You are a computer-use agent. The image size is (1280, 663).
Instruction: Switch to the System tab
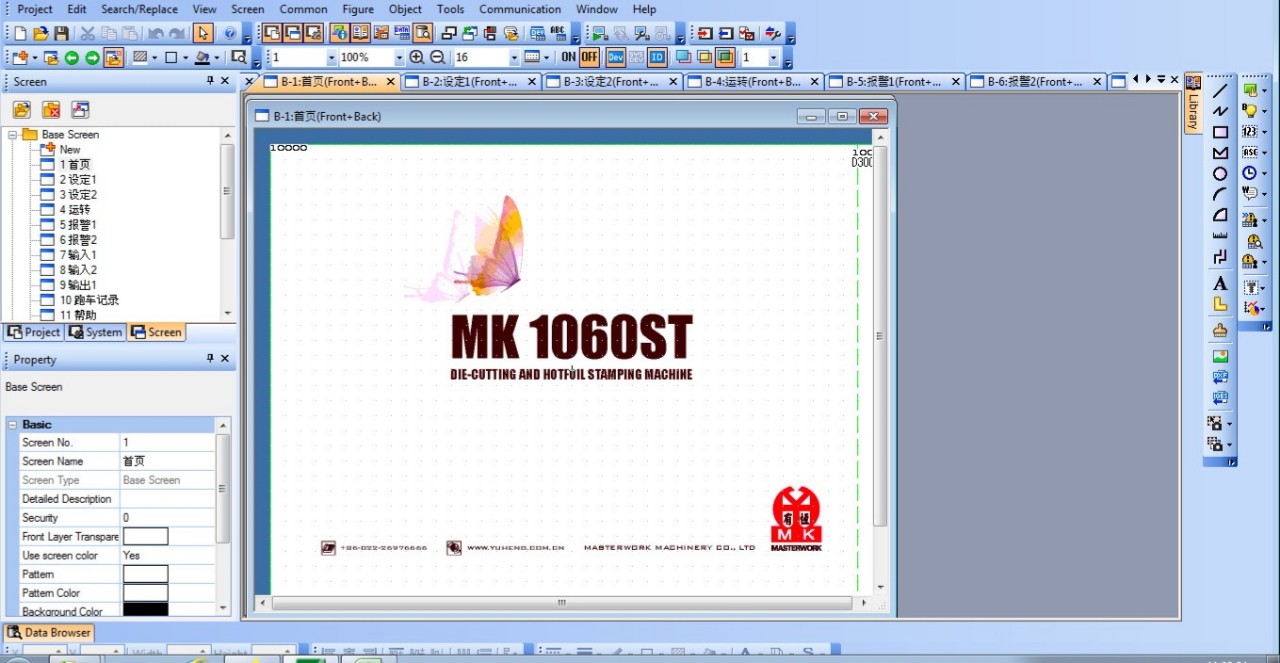click(96, 332)
